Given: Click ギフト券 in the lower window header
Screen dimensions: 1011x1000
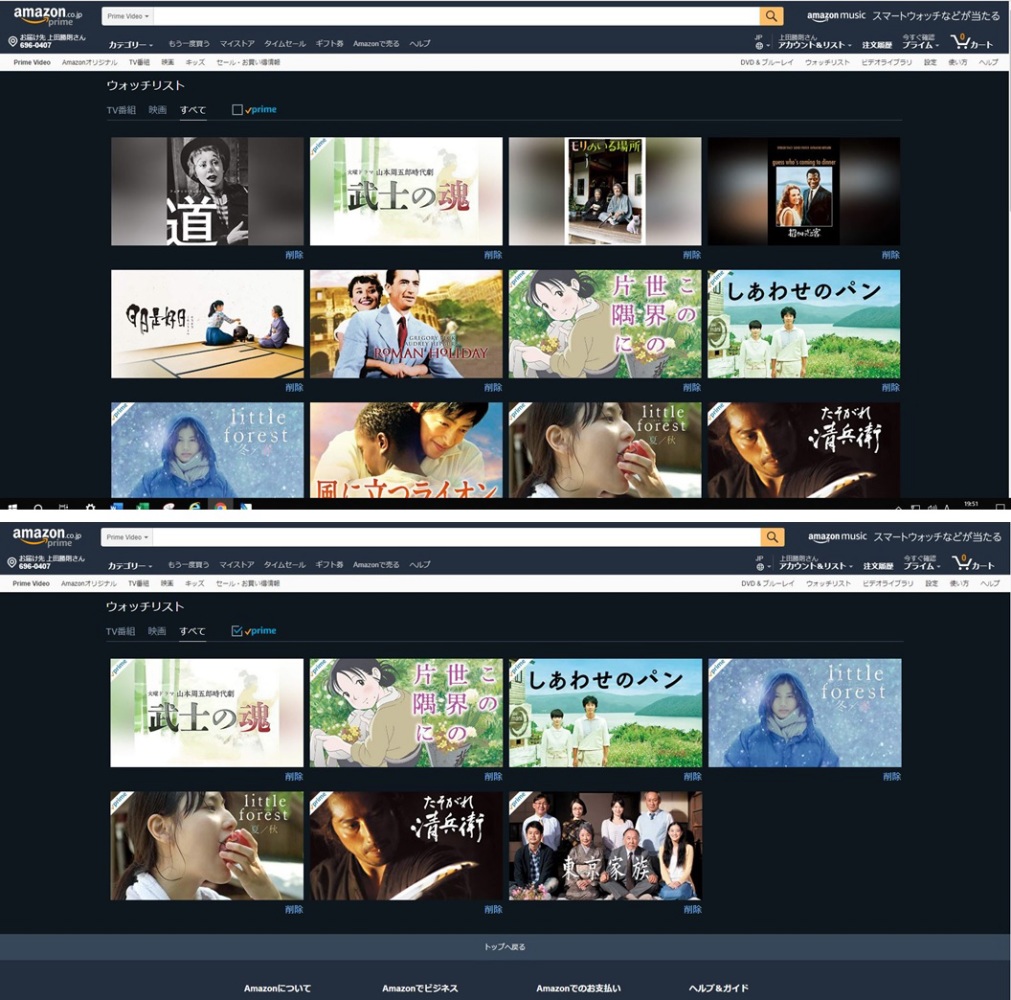Looking at the screenshot, I should (329, 565).
